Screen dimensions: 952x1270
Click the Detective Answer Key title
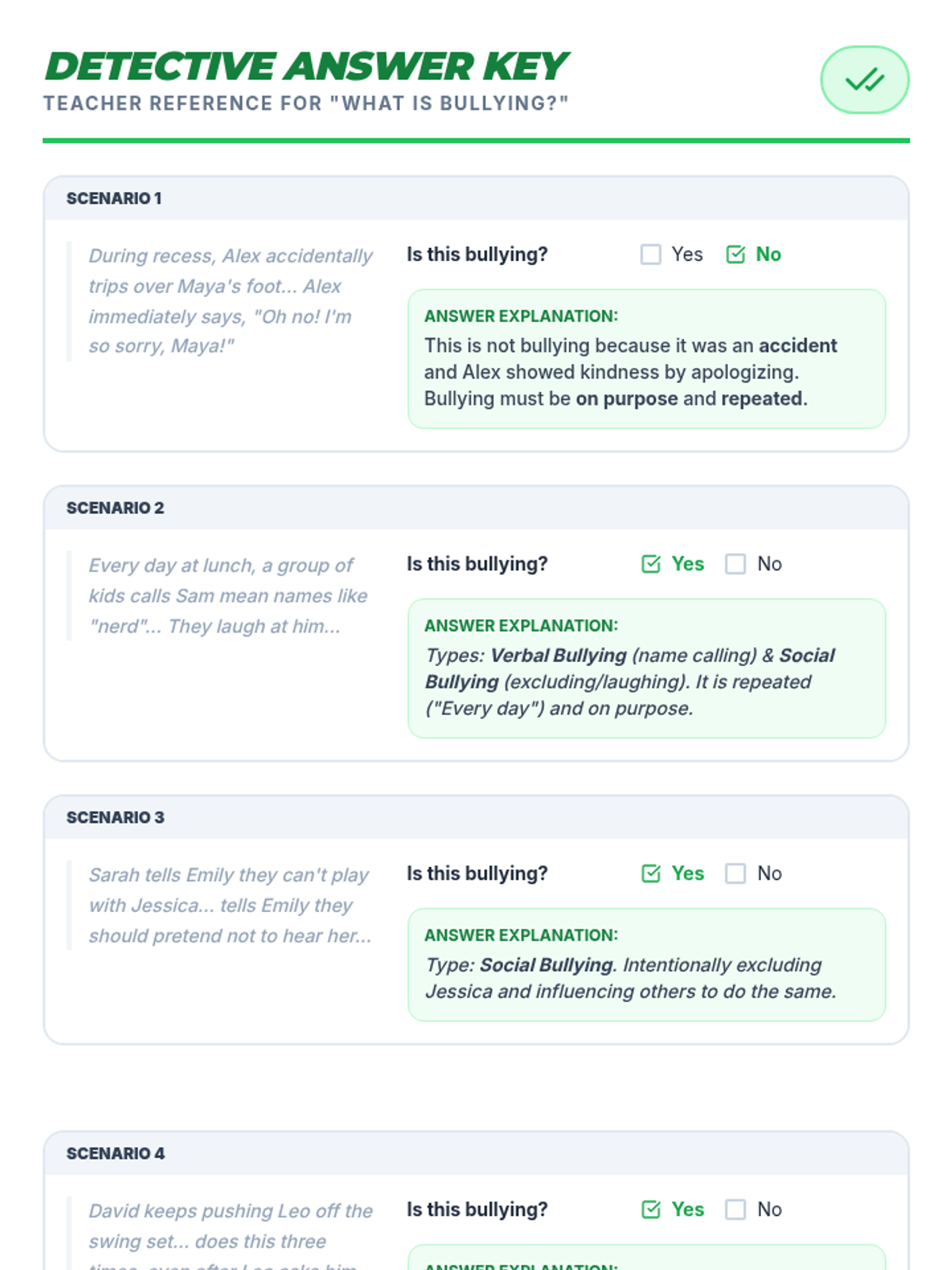306,67
